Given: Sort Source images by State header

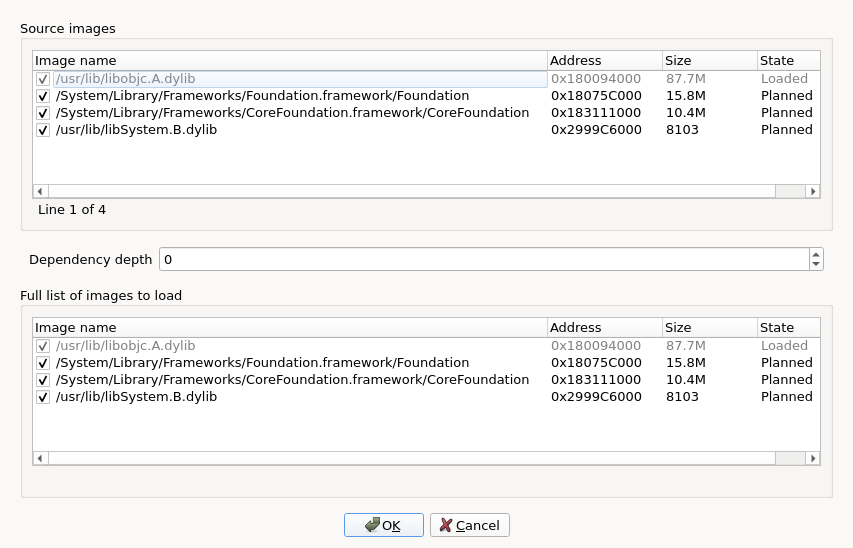Looking at the screenshot, I should point(789,60).
